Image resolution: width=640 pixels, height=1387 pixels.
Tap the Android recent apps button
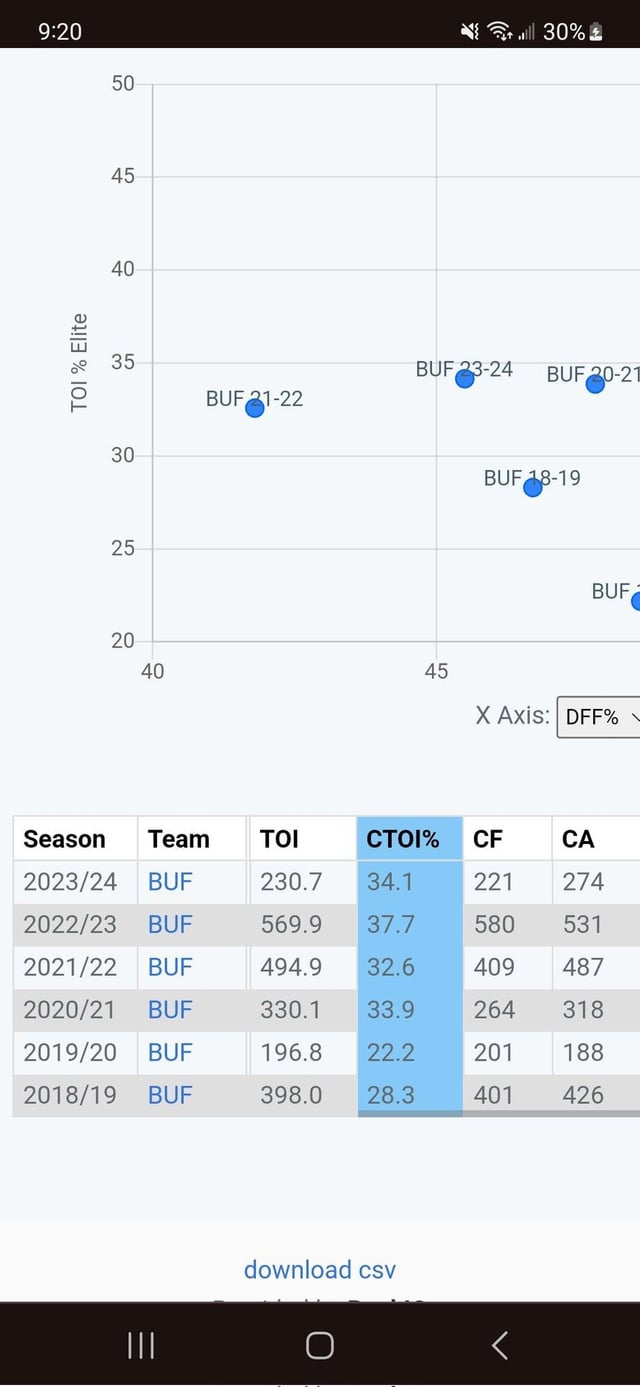pyautogui.click(x=141, y=1346)
